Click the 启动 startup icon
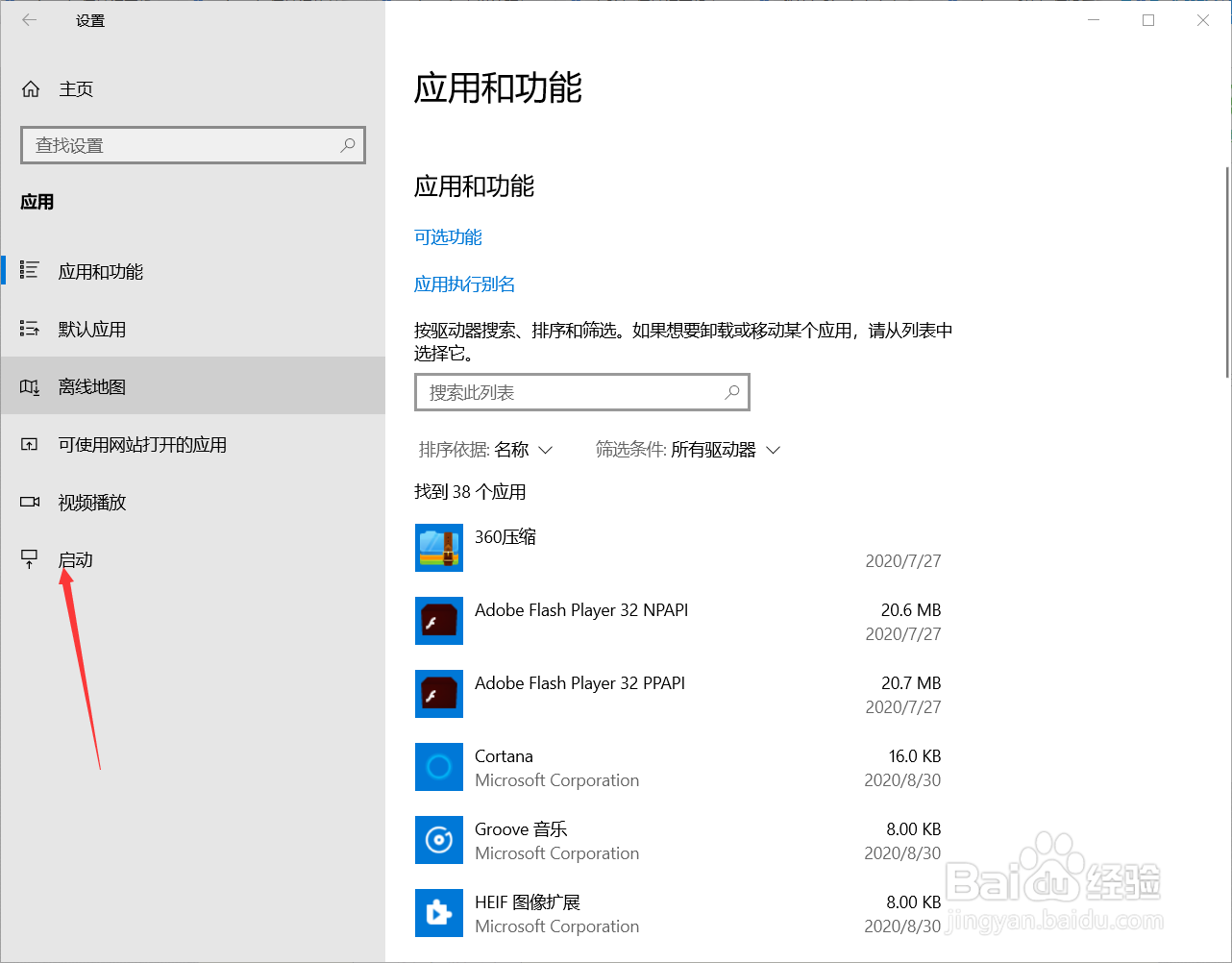 (x=30, y=559)
